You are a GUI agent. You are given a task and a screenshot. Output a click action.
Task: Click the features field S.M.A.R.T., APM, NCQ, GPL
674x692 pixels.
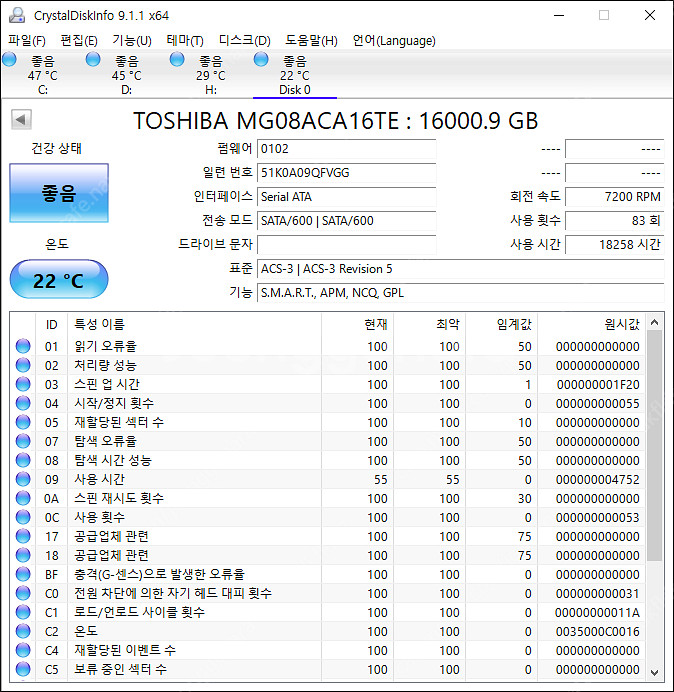point(460,292)
